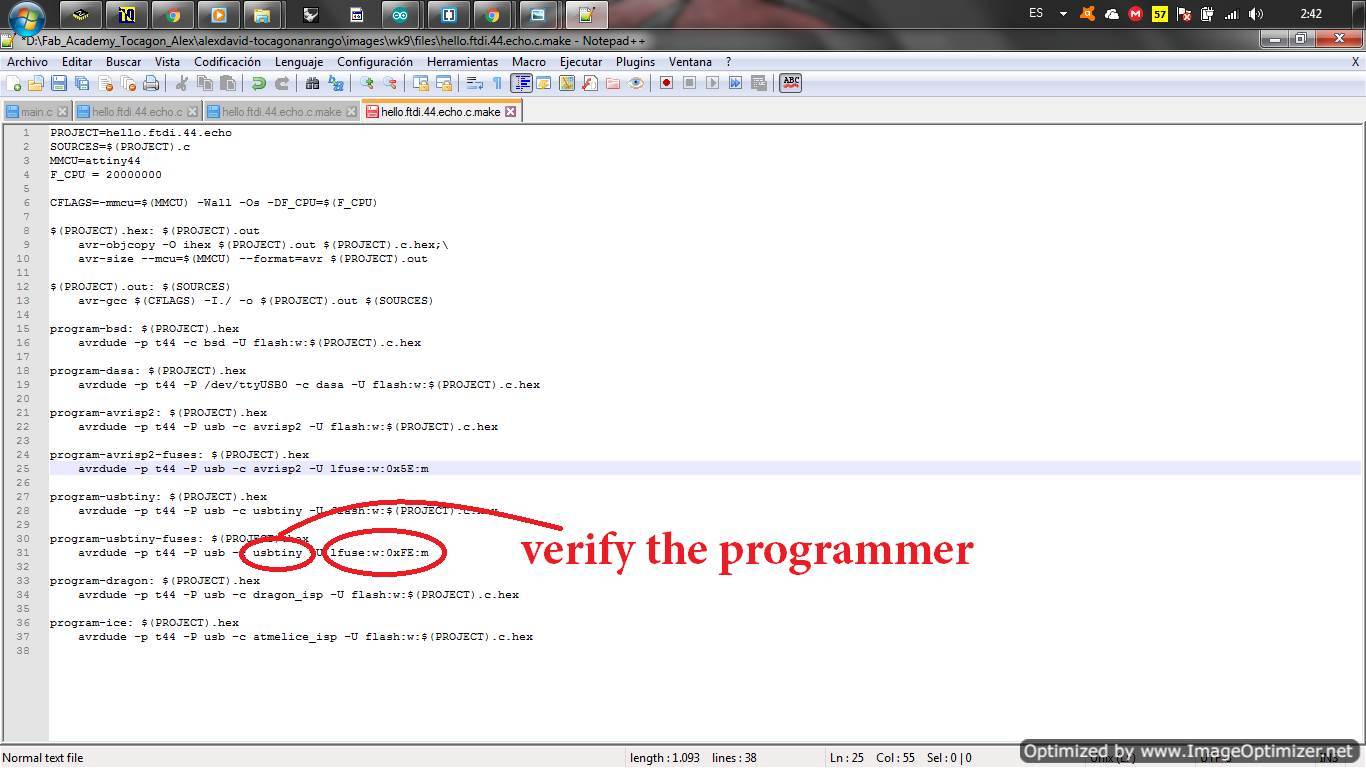This screenshot has height=768, width=1366.
Task: Click the Save recorded macro icon
Action: (x=759, y=83)
